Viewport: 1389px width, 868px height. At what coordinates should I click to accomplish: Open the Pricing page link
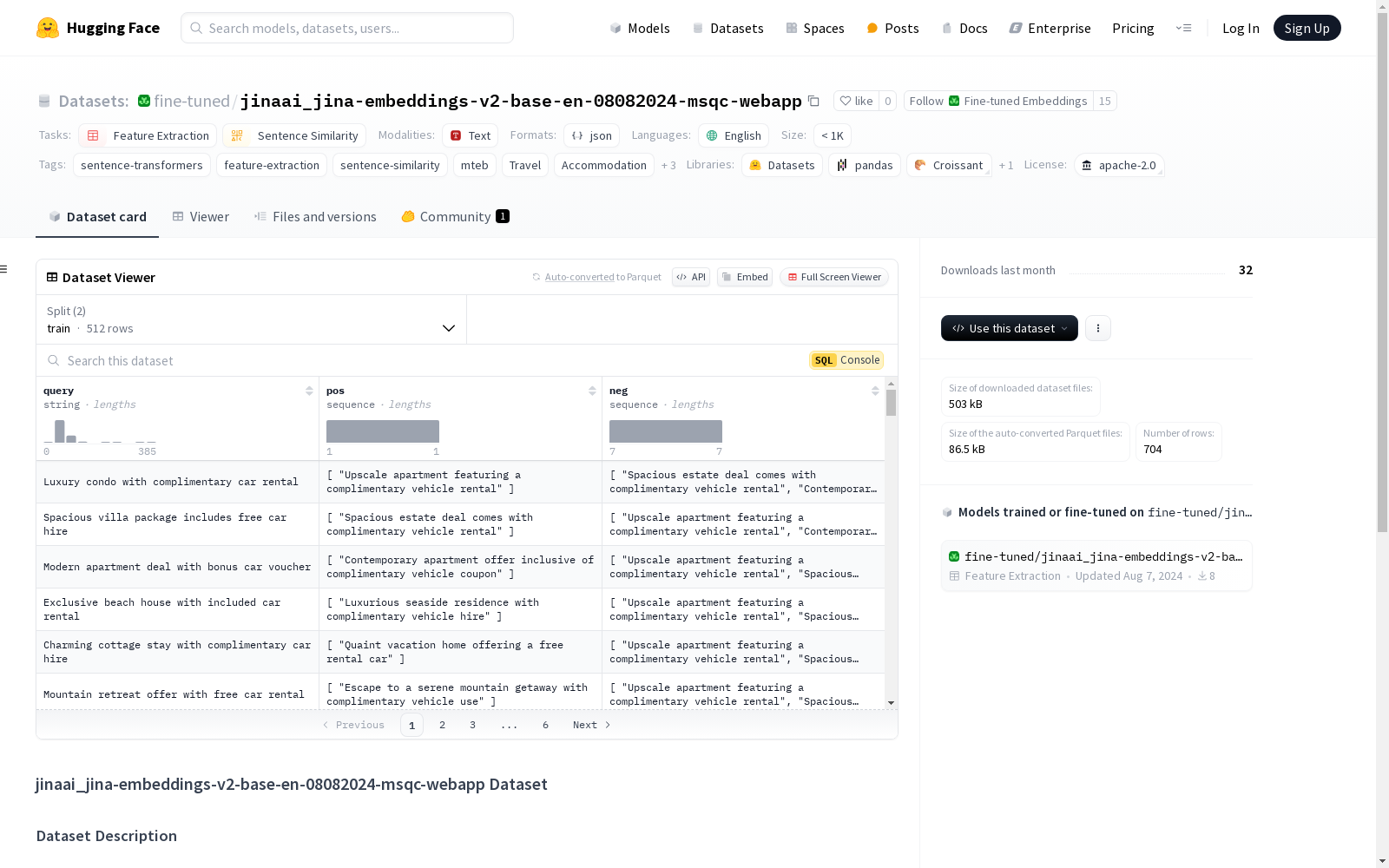(x=1133, y=28)
